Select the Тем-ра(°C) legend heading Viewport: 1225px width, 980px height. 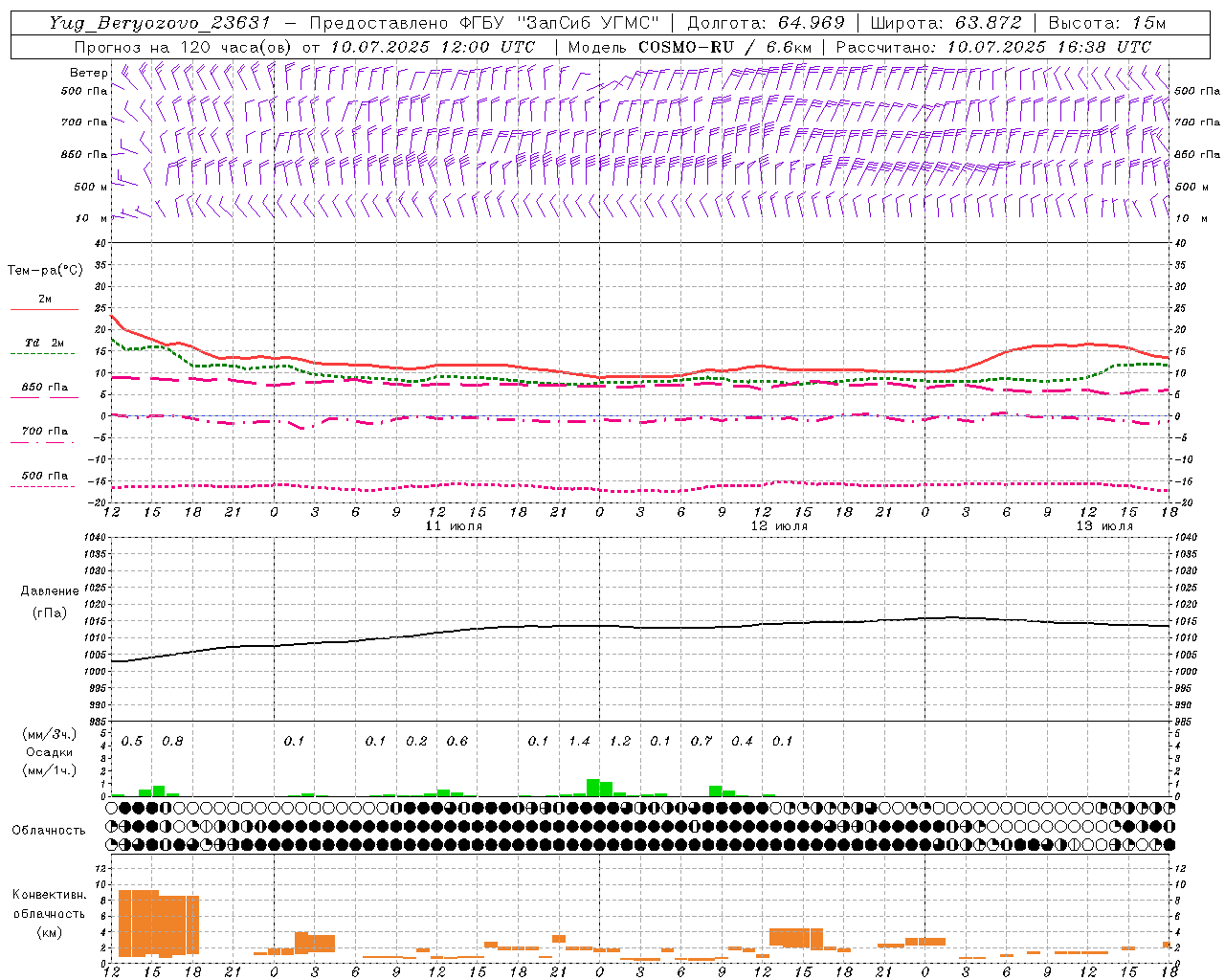click(45, 271)
